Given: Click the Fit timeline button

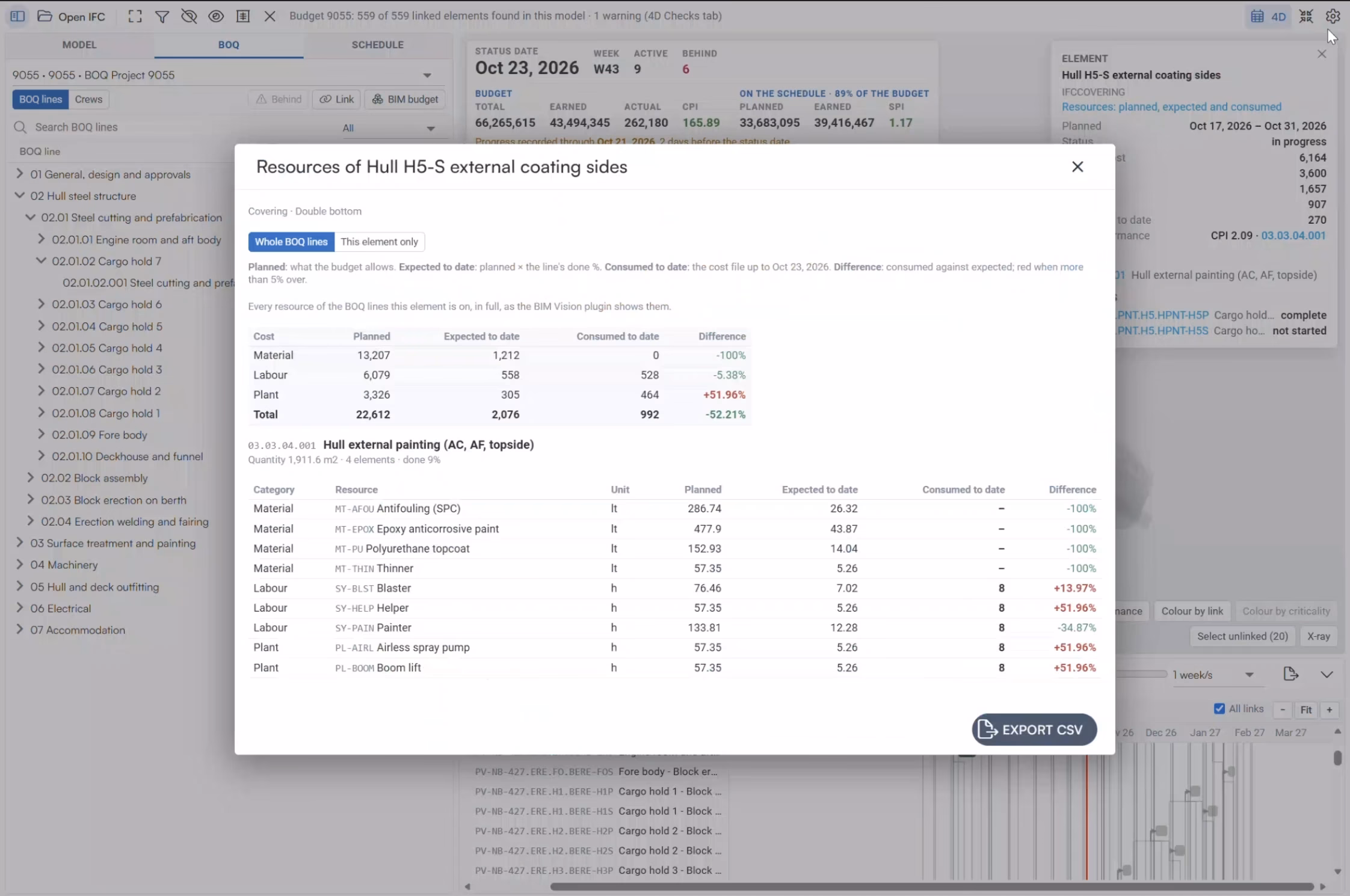Looking at the screenshot, I should pos(1306,710).
